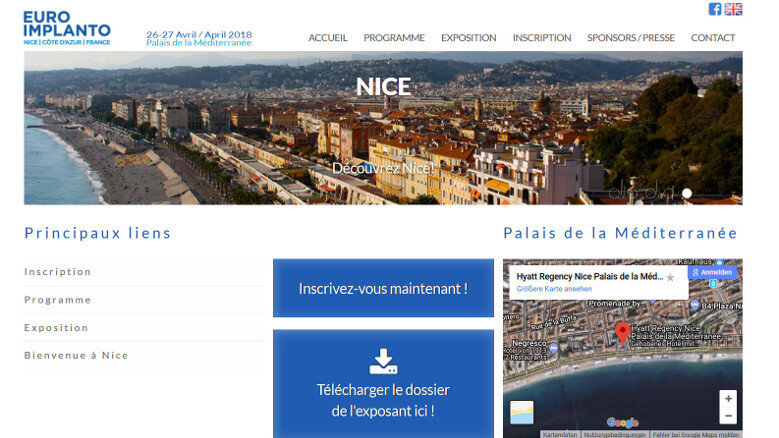Viewport: 779px width, 438px height.
Task: Open the Exposition link under Principaux liens
Action: 56,328
